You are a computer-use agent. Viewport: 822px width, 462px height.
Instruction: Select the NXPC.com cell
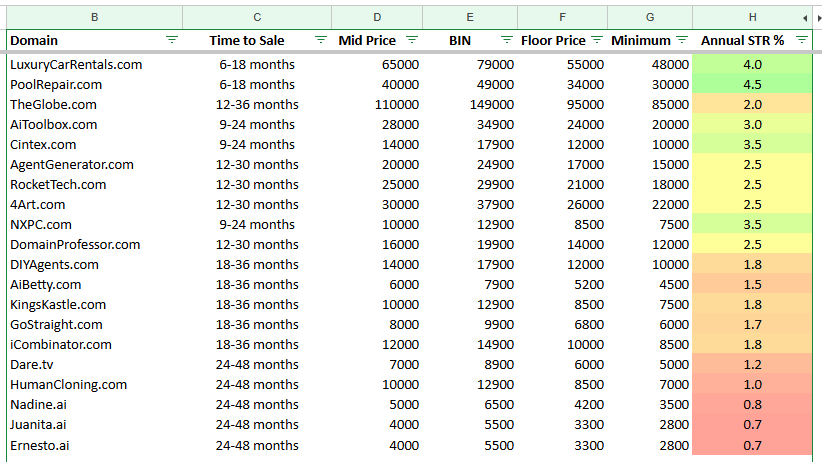pos(94,224)
